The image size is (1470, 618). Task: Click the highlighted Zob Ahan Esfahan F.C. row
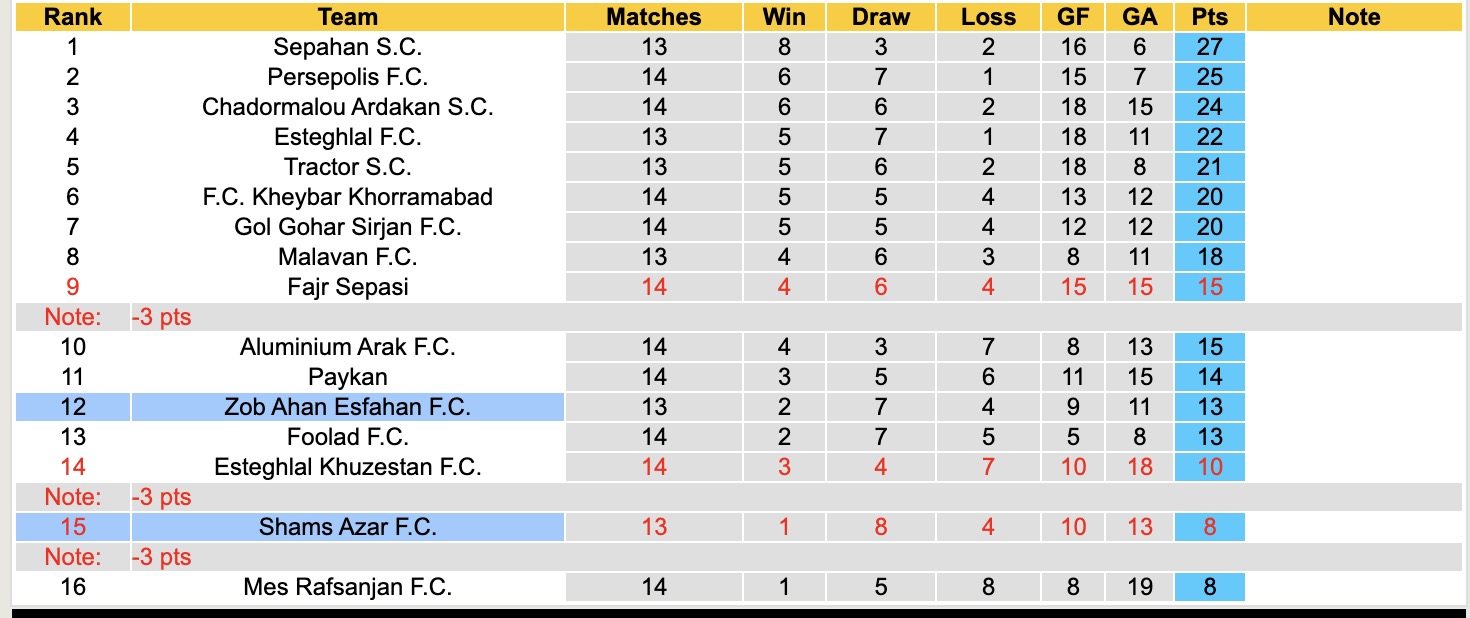pyautogui.click(x=348, y=407)
